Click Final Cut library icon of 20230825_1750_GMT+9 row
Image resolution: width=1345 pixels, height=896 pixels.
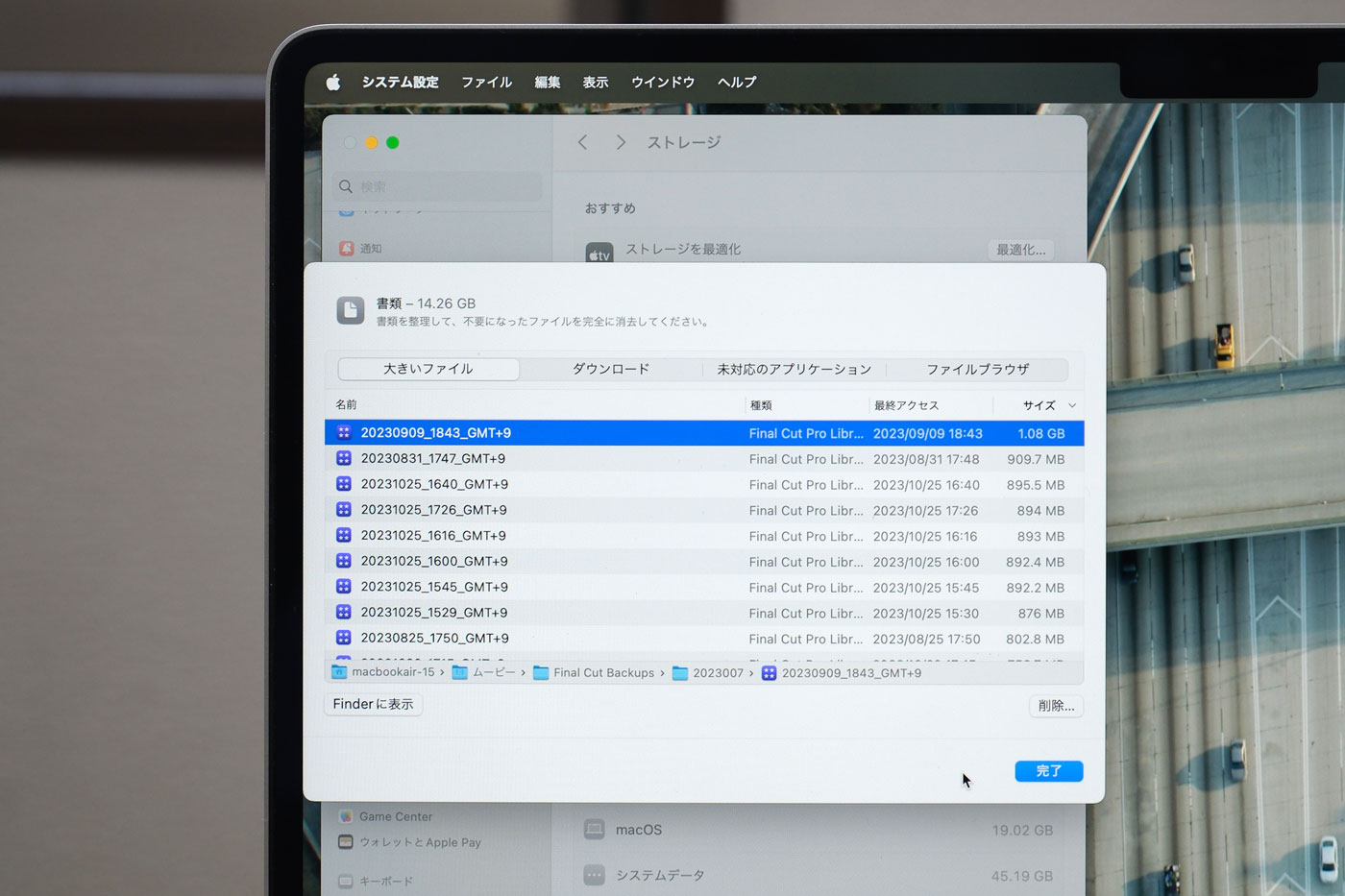pyautogui.click(x=344, y=638)
